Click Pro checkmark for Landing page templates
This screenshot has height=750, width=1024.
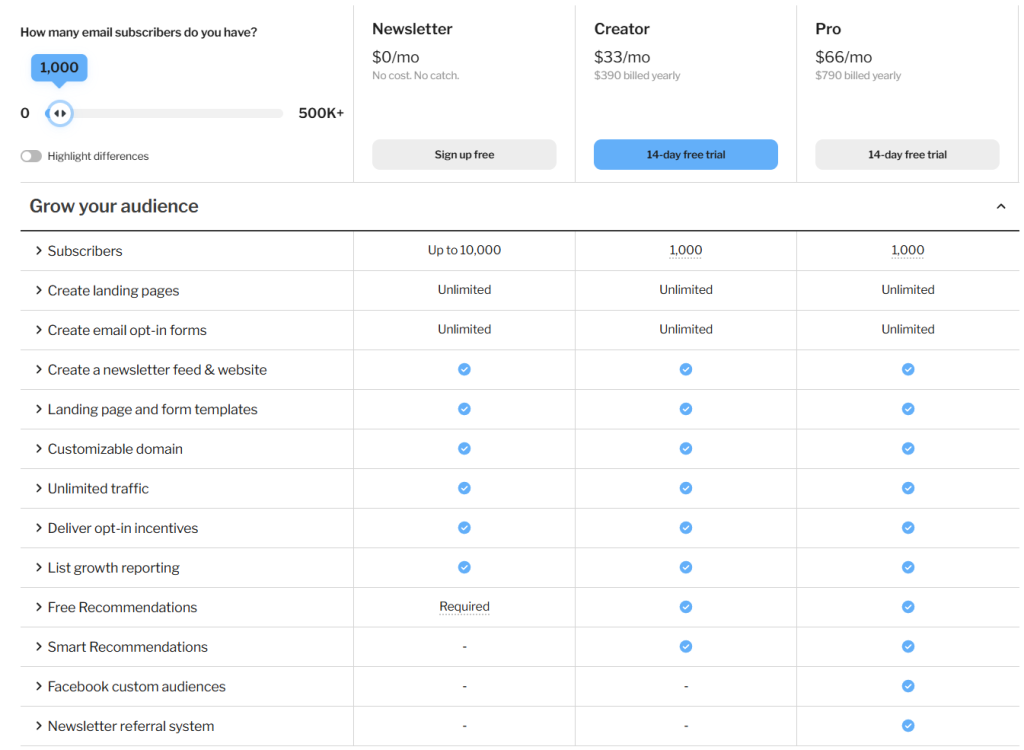click(x=908, y=409)
